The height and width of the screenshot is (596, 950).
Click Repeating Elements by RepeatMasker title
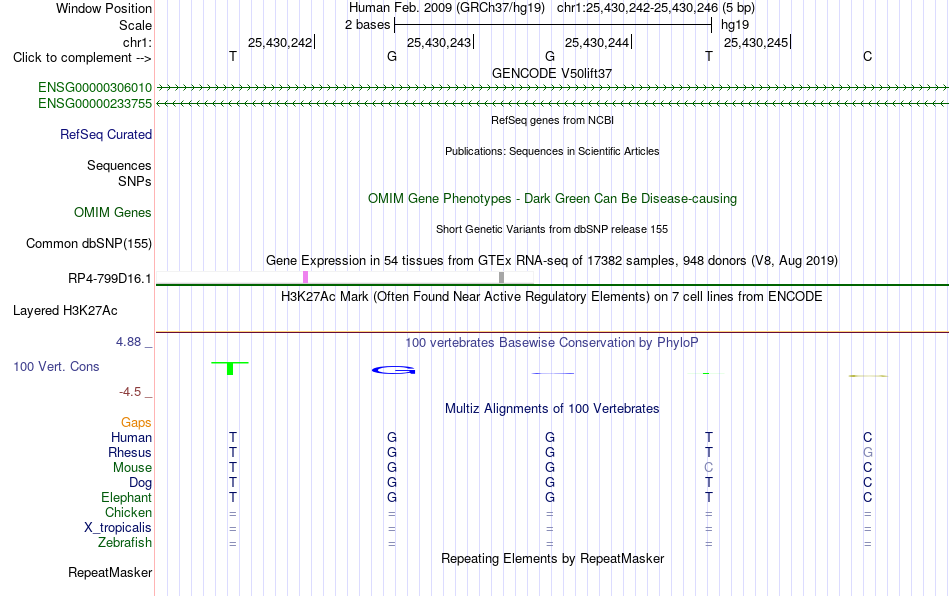click(553, 558)
